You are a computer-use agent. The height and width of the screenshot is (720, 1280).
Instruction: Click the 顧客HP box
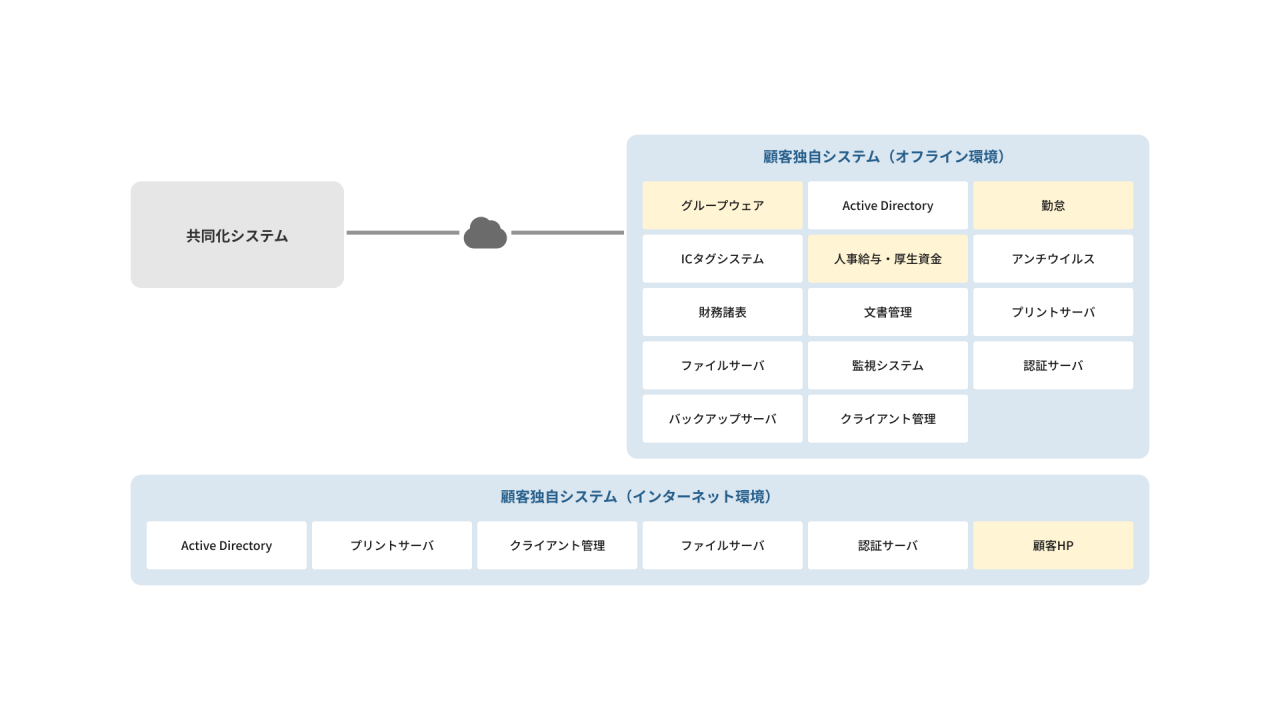[1053, 545]
